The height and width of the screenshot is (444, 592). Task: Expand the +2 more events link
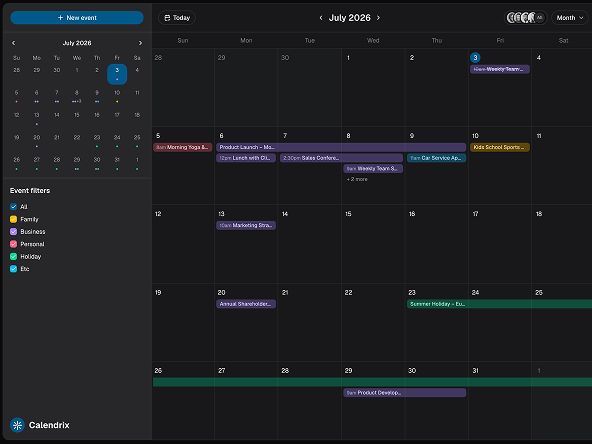pos(357,179)
